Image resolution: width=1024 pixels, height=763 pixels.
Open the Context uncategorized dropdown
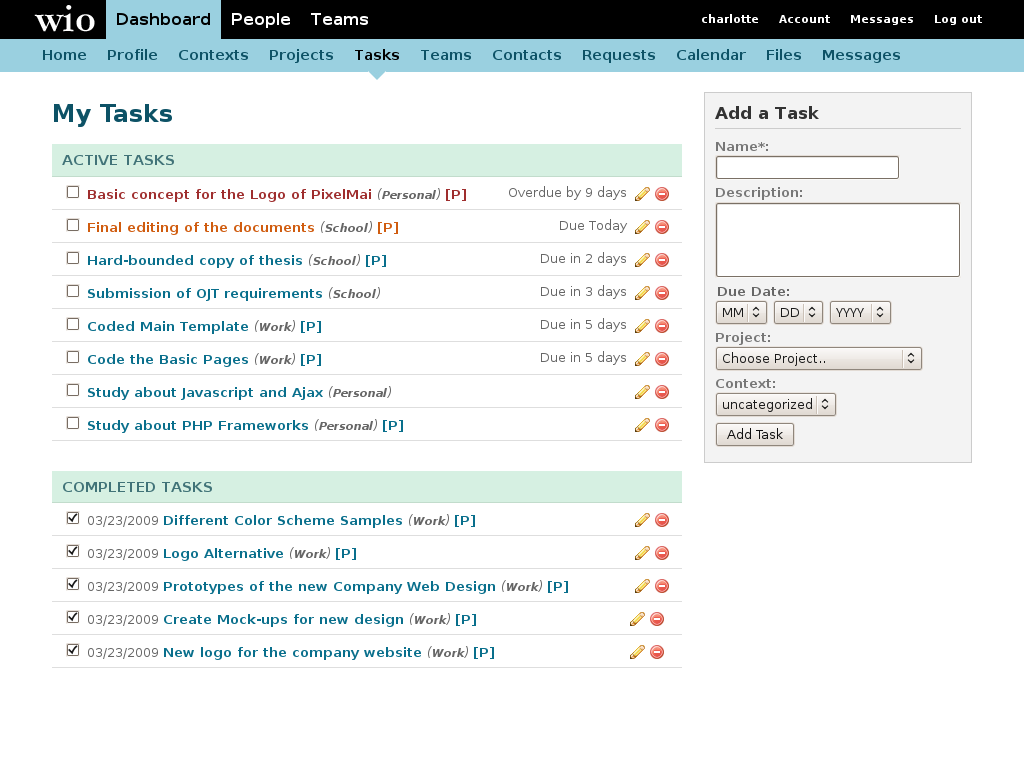click(776, 404)
